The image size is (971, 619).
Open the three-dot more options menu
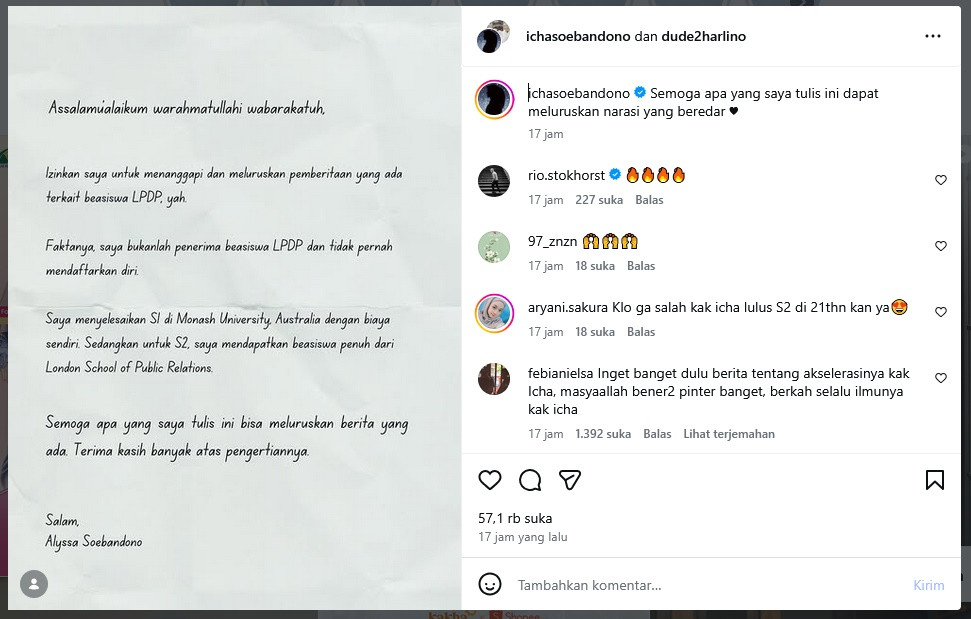click(933, 37)
